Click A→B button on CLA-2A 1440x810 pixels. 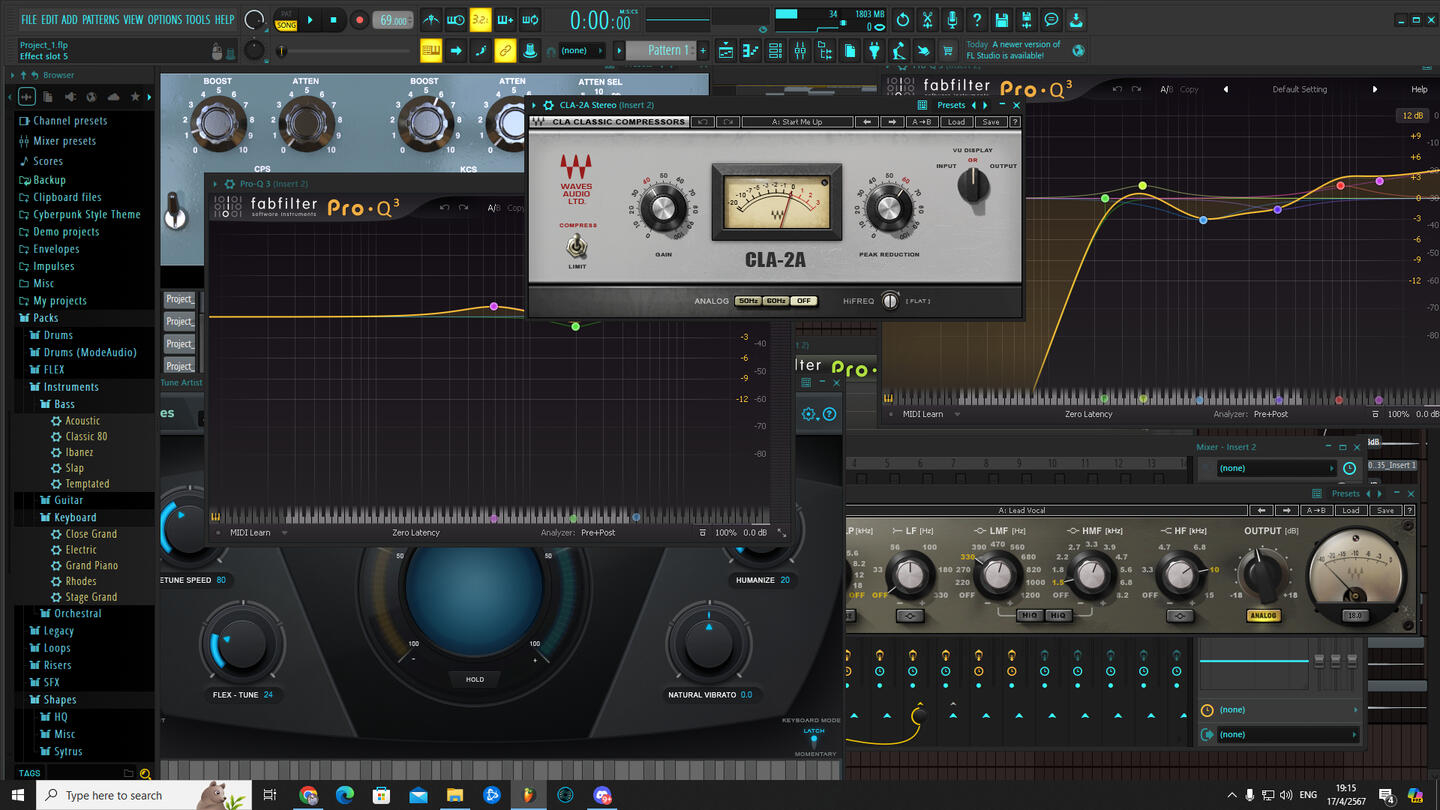pos(921,122)
